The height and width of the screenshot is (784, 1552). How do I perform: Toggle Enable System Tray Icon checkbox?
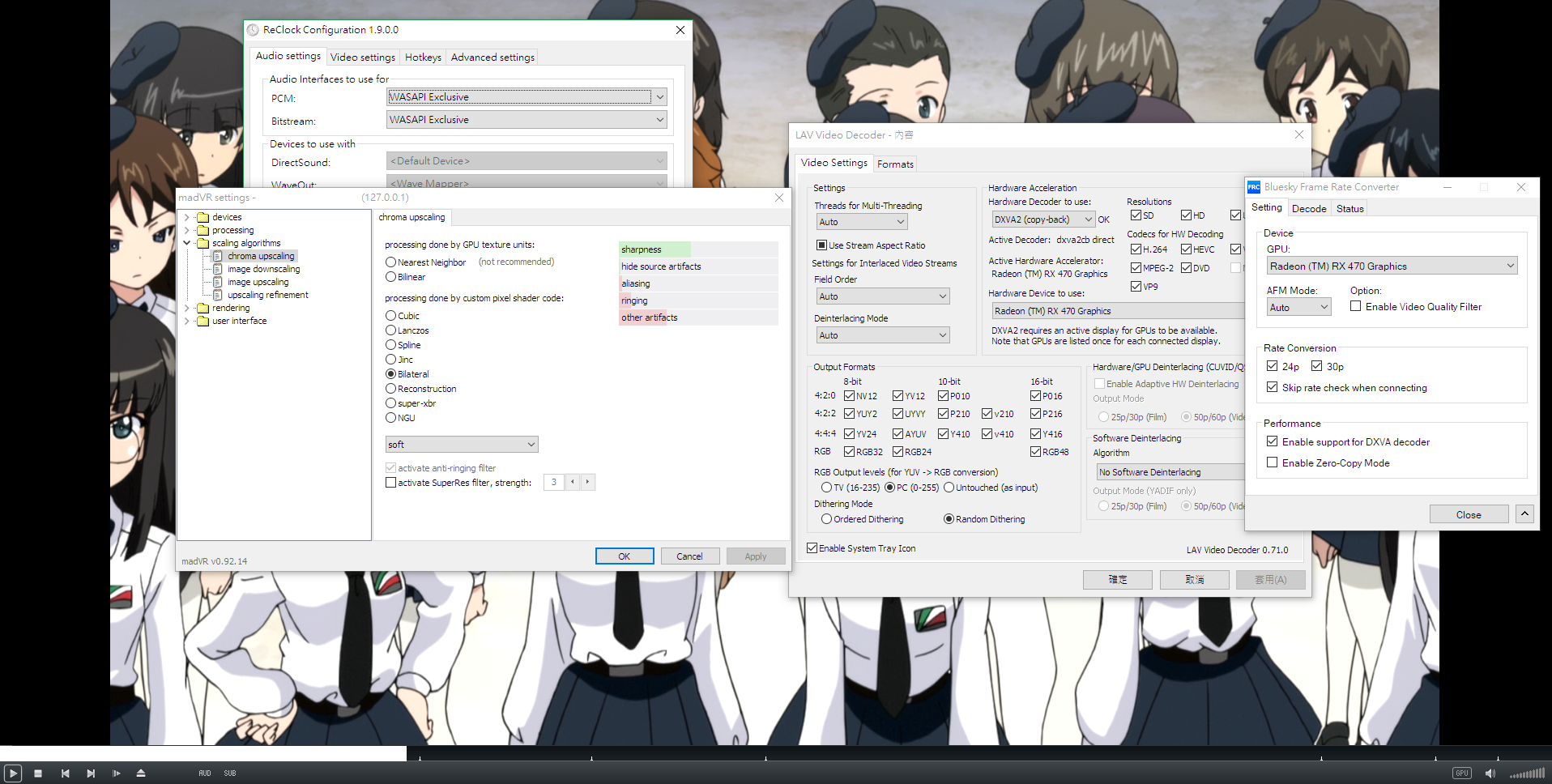click(x=812, y=548)
